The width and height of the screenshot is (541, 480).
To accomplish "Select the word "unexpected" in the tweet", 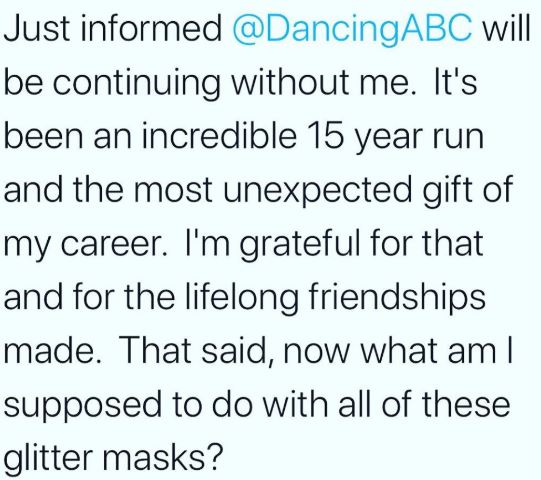I will [317, 190].
